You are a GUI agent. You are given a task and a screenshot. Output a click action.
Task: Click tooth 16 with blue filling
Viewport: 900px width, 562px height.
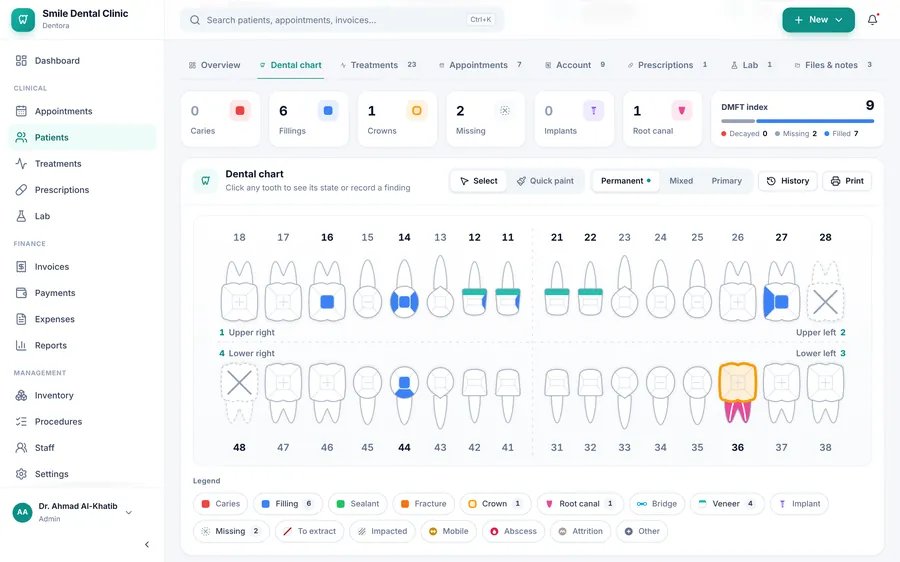point(327,290)
